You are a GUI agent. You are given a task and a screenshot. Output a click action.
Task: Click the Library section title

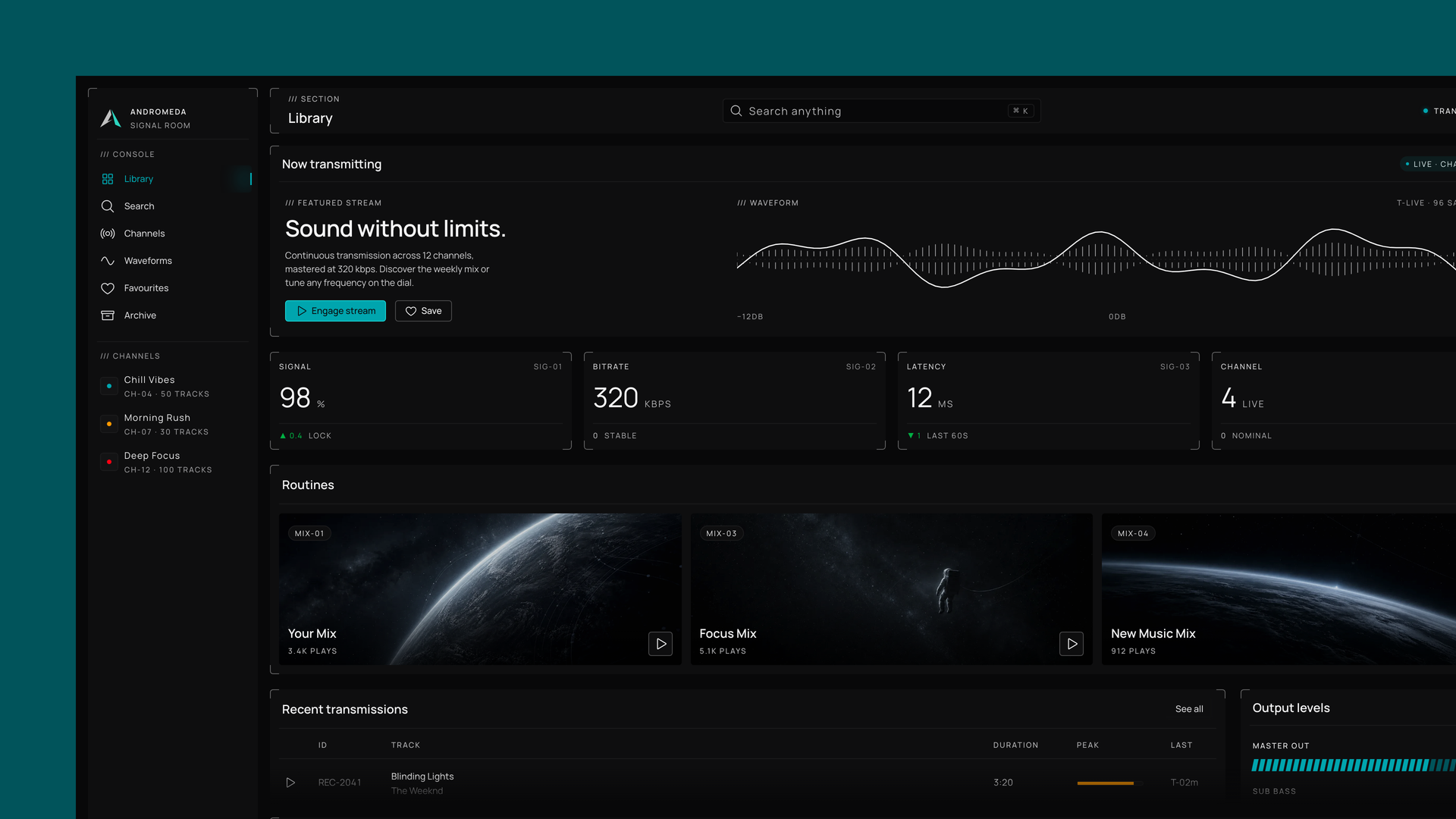(x=310, y=118)
